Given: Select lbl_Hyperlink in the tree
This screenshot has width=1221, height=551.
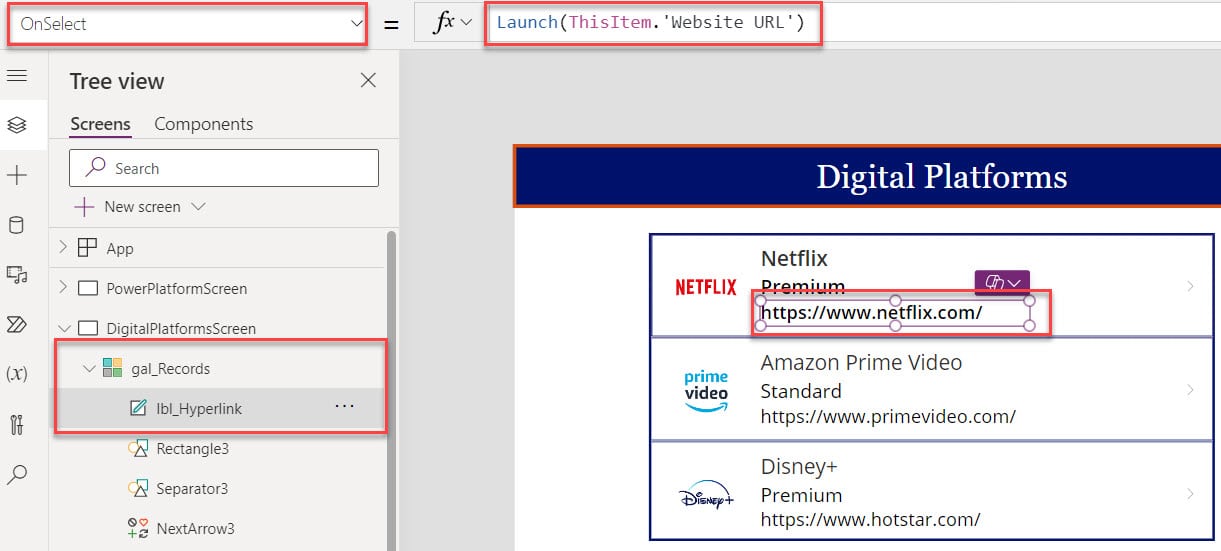Looking at the screenshot, I should click(x=199, y=408).
